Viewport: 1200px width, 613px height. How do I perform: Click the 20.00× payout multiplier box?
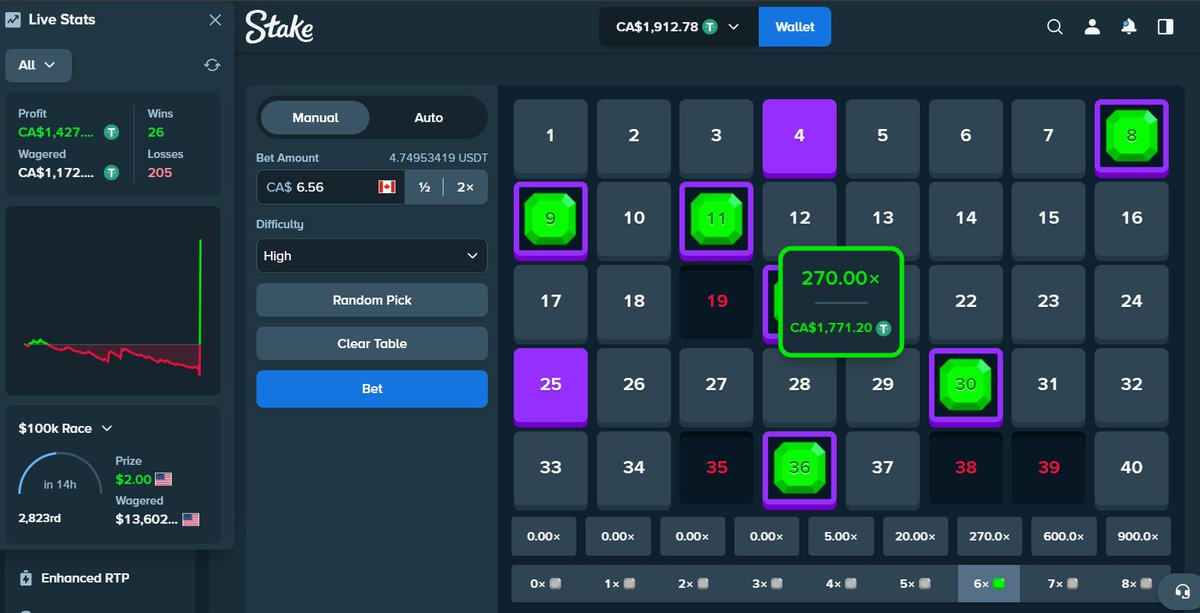[915, 536]
